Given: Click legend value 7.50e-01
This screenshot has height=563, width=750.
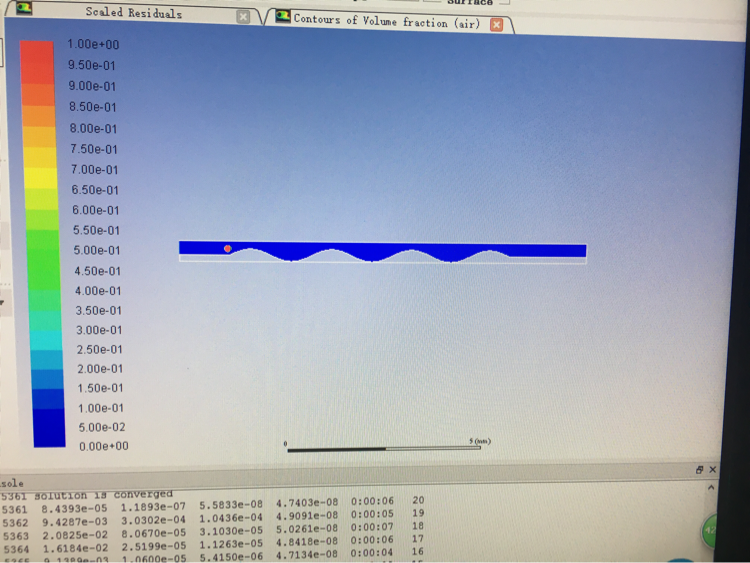Looking at the screenshot, I should point(94,149).
